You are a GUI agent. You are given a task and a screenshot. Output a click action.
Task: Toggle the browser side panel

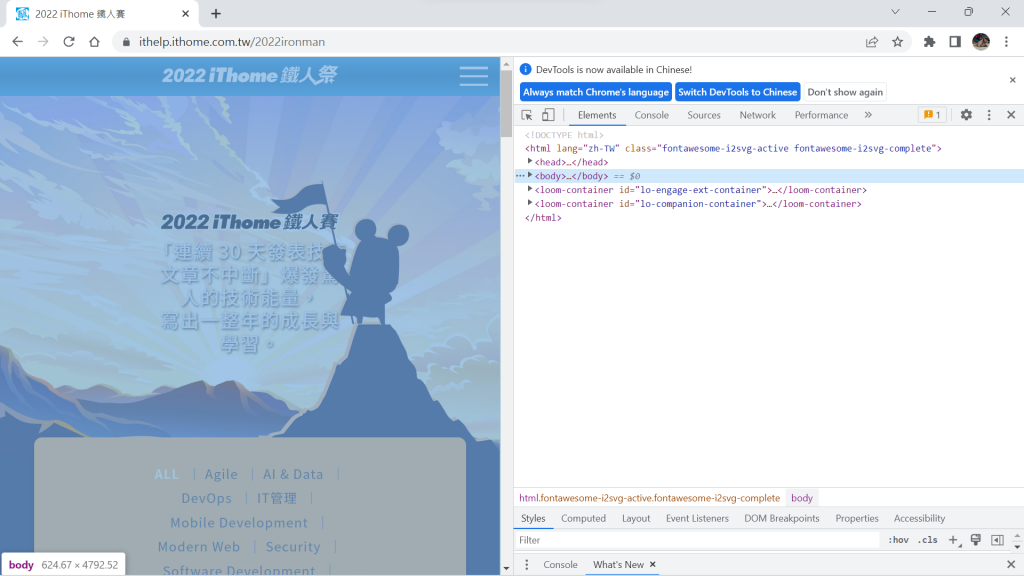click(x=955, y=42)
